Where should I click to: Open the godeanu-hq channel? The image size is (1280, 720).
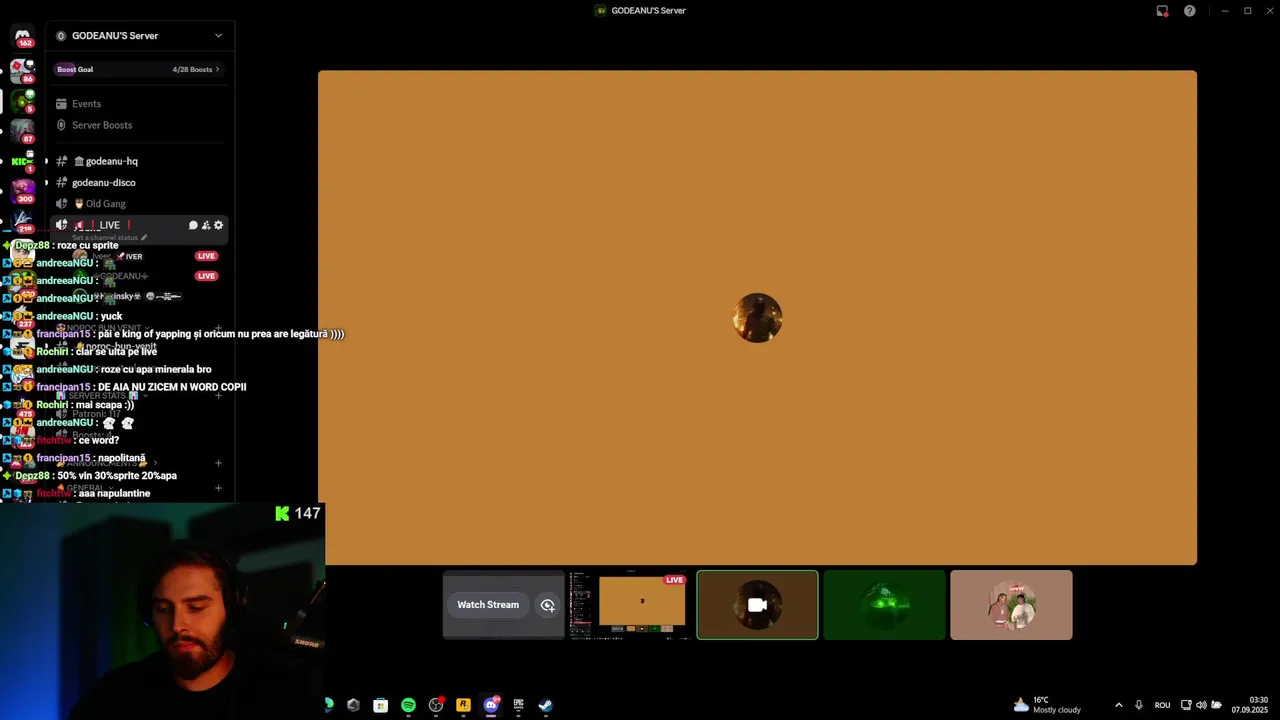coord(111,161)
